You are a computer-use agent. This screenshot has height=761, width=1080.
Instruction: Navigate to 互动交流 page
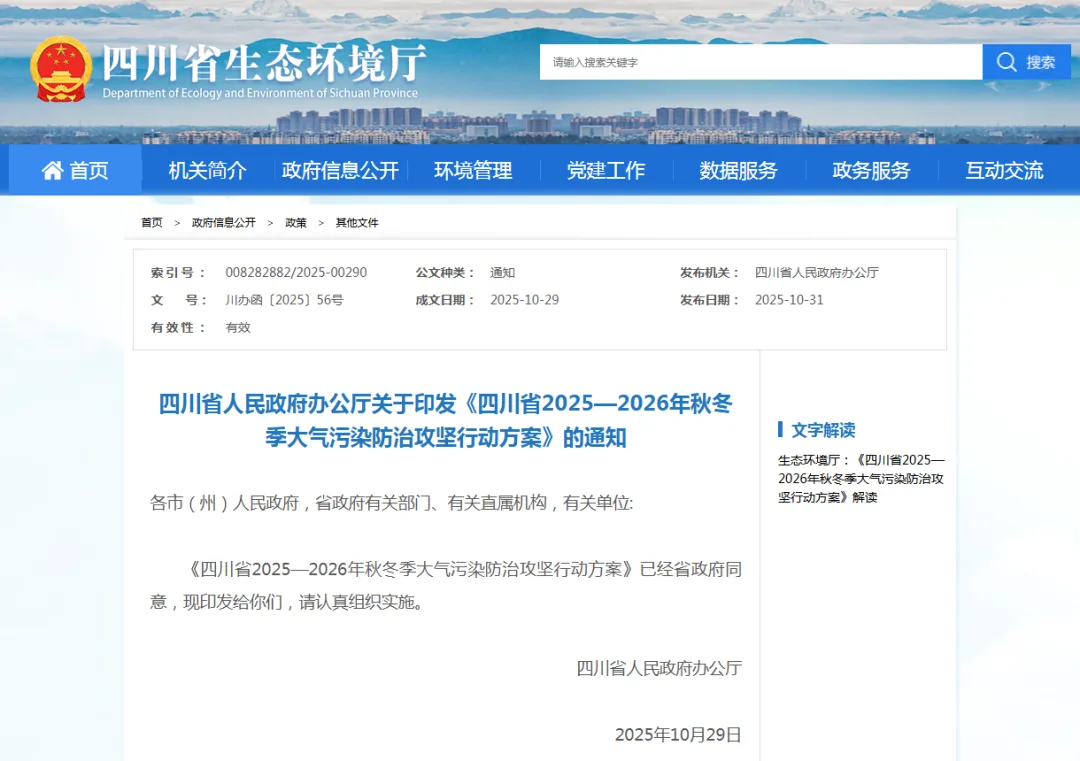(1004, 171)
